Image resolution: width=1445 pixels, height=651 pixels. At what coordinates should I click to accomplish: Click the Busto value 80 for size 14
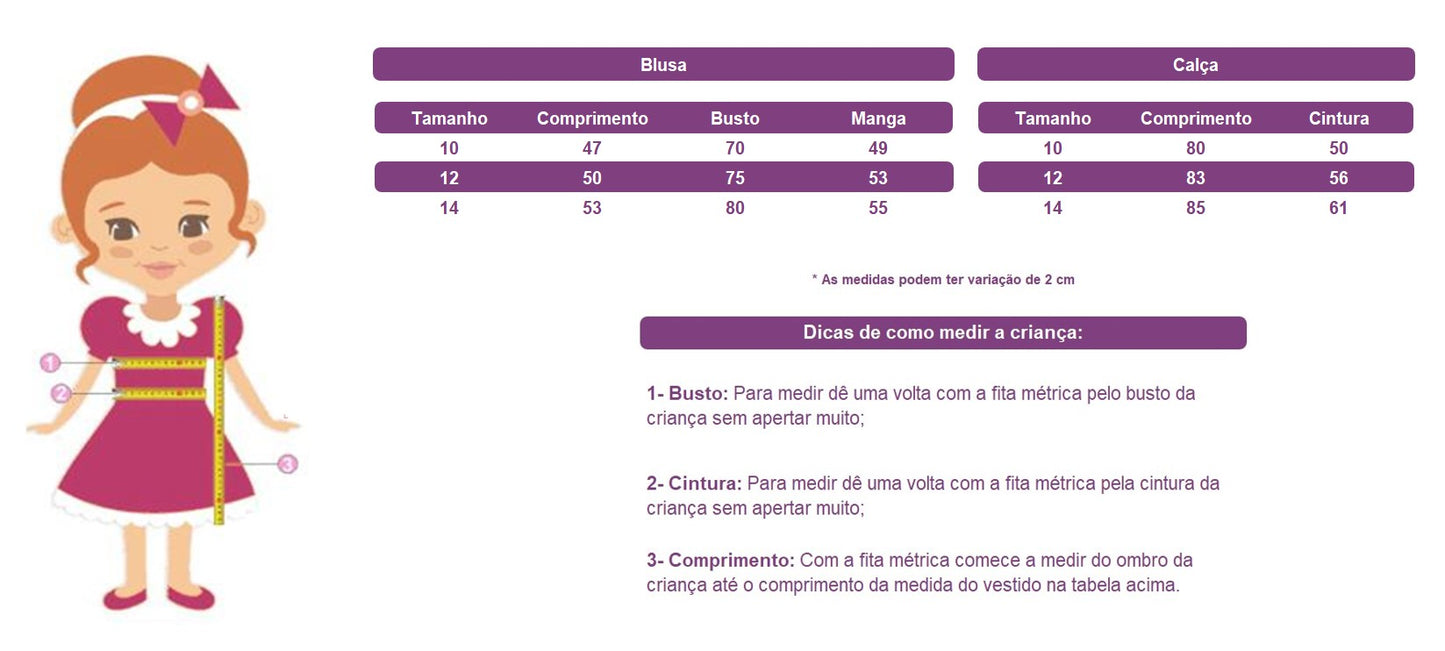click(x=735, y=208)
